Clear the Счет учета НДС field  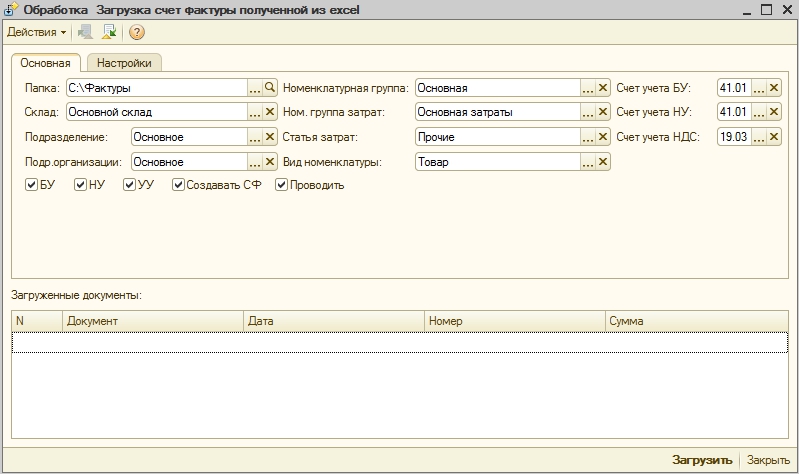(774, 136)
